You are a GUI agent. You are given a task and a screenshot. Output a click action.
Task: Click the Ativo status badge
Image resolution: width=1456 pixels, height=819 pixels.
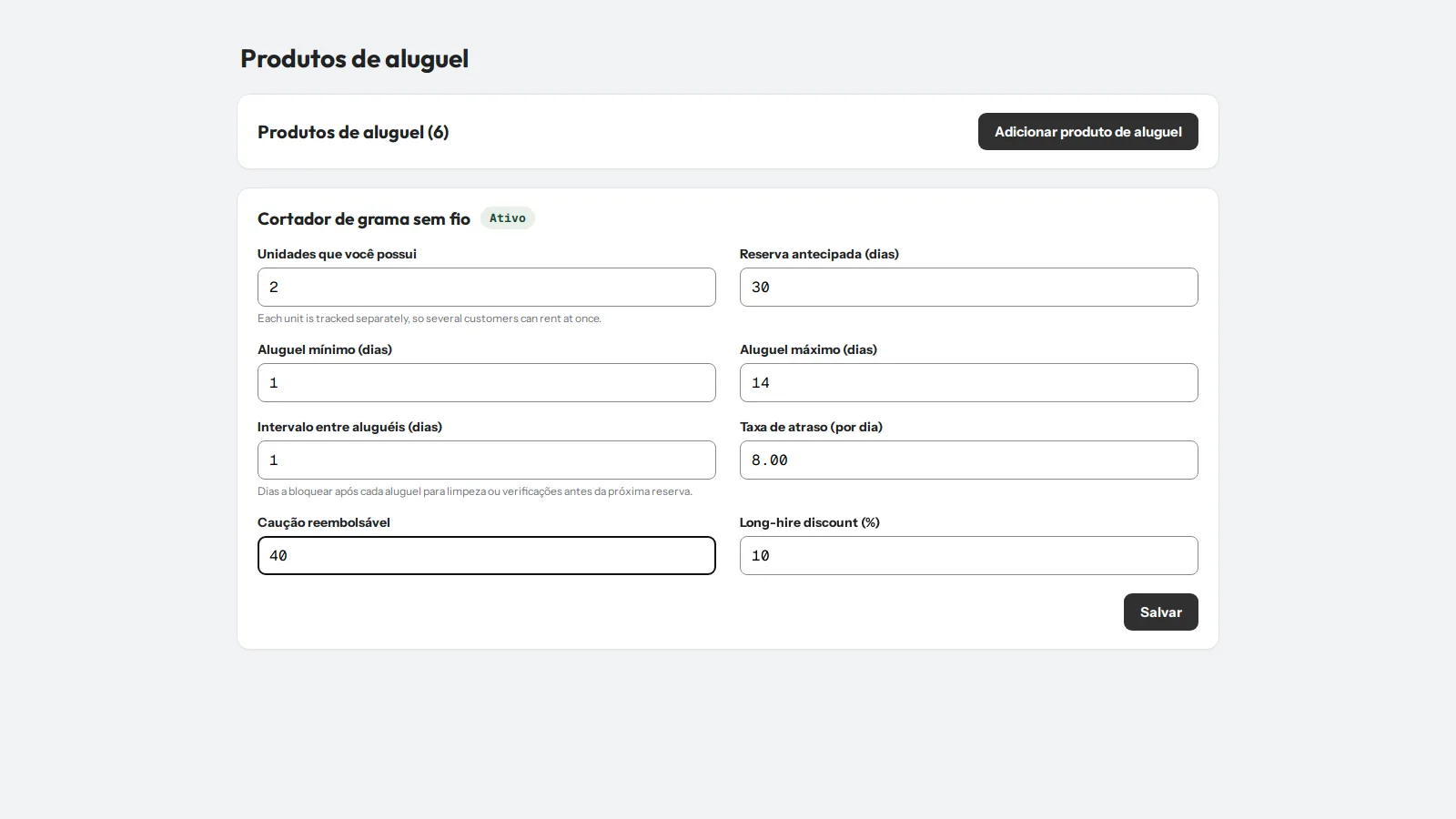pos(508,218)
